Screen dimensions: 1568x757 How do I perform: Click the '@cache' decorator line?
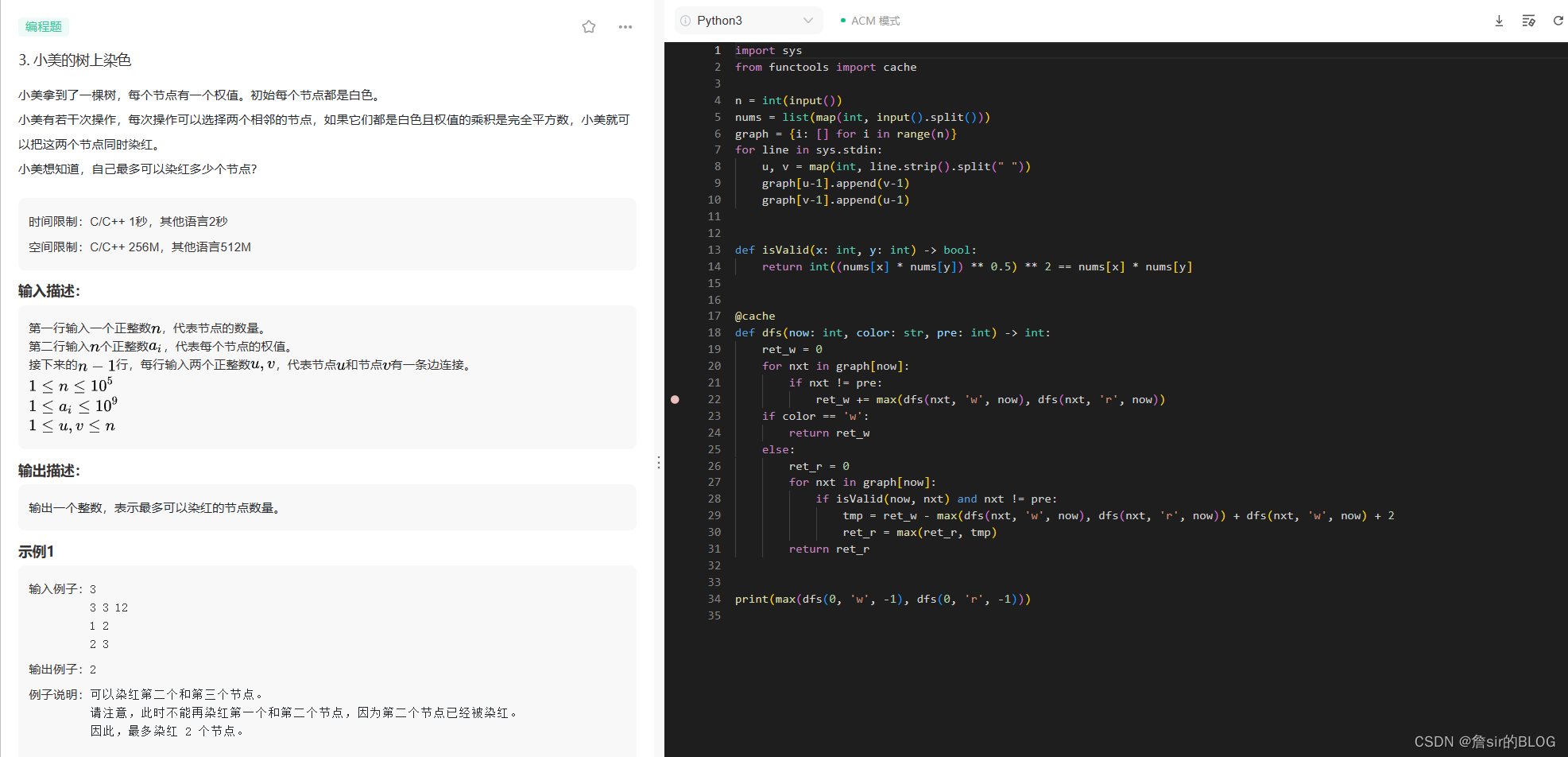click(x=755, y=316)
